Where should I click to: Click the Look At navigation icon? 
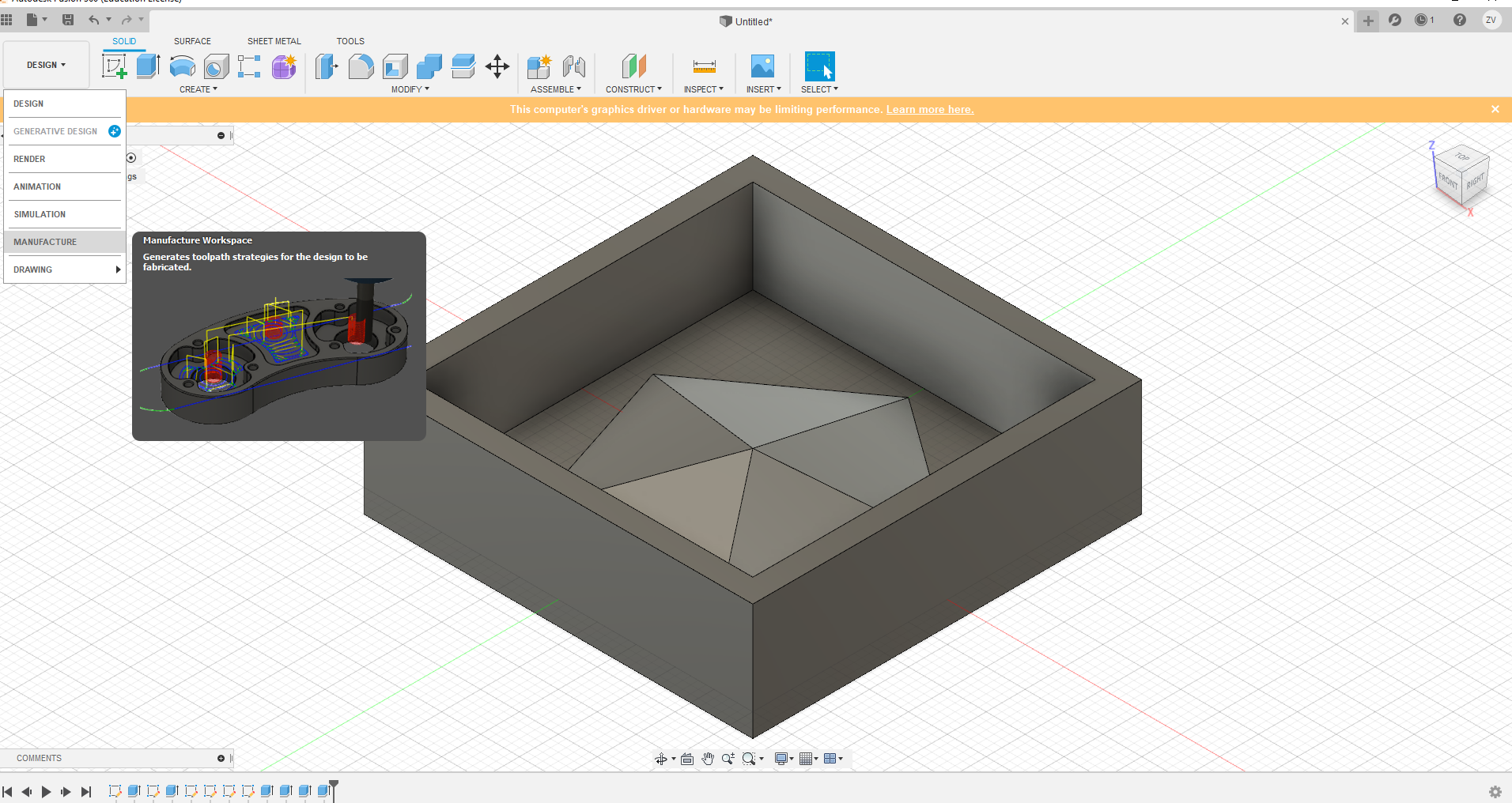[687, 759]
